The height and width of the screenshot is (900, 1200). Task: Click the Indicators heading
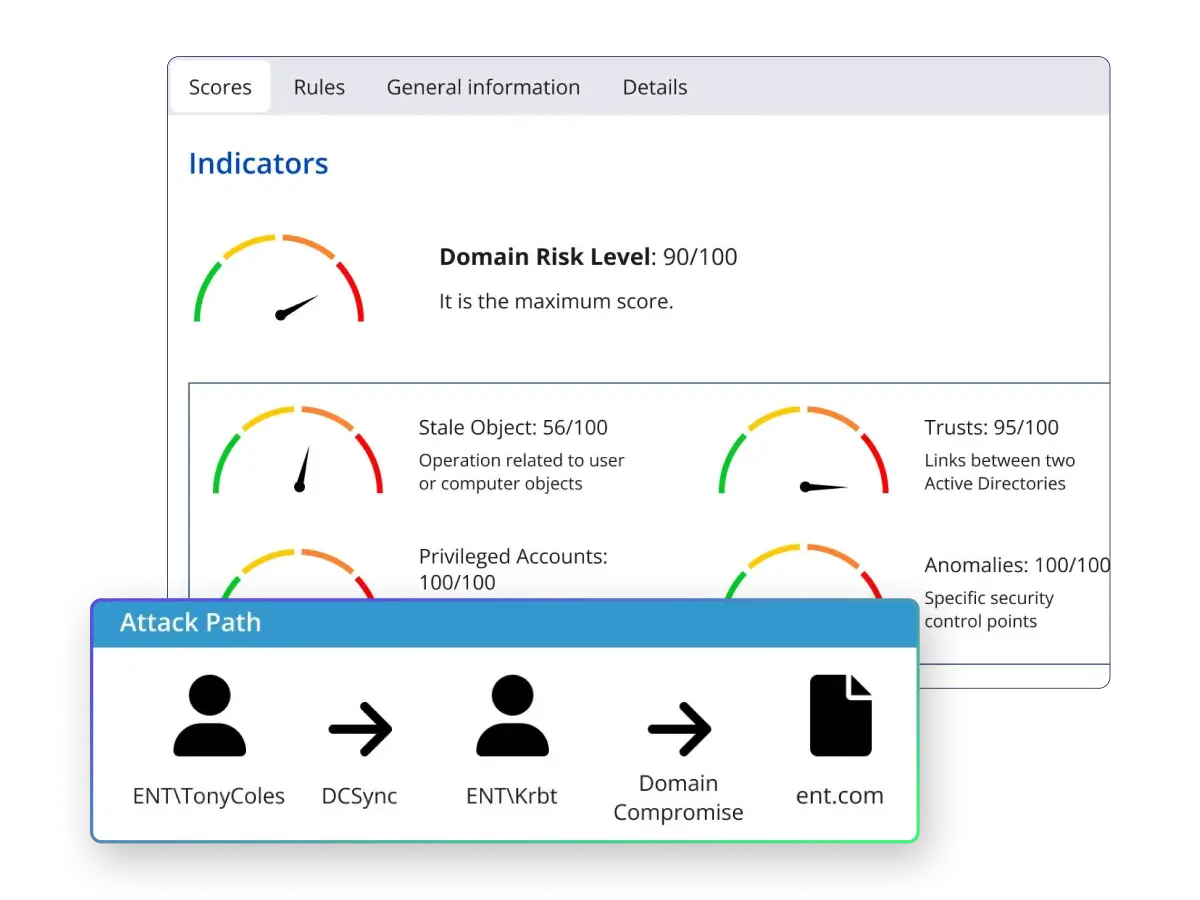pos(258,164)
